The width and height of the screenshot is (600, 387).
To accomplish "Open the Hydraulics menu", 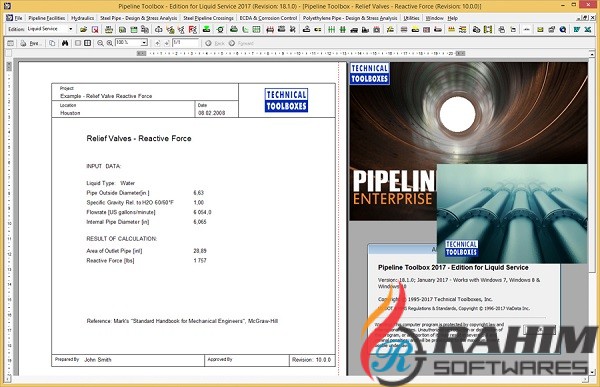I will pos(82,18).
